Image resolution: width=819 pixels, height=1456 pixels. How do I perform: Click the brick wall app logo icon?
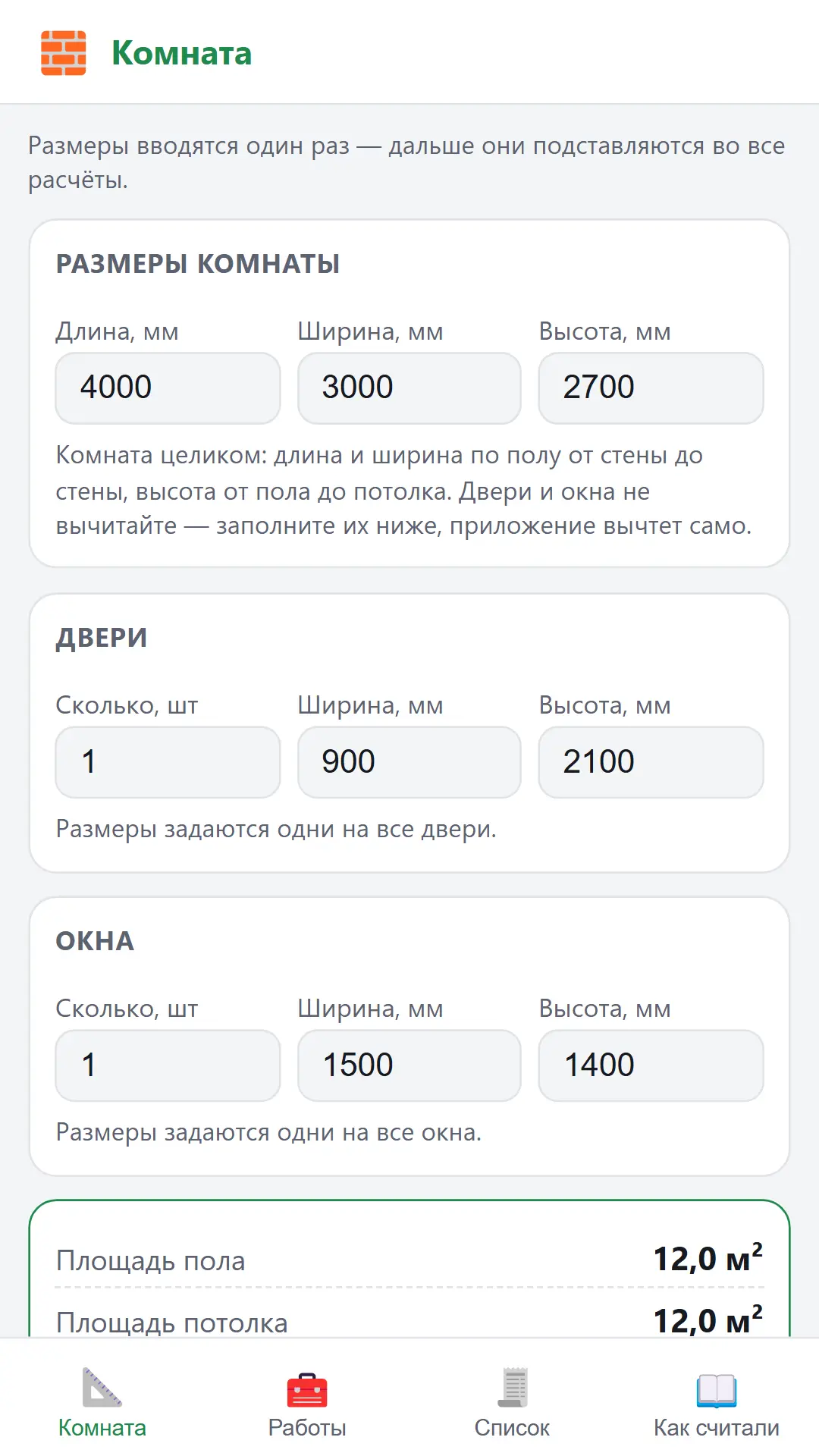(63, 53)
